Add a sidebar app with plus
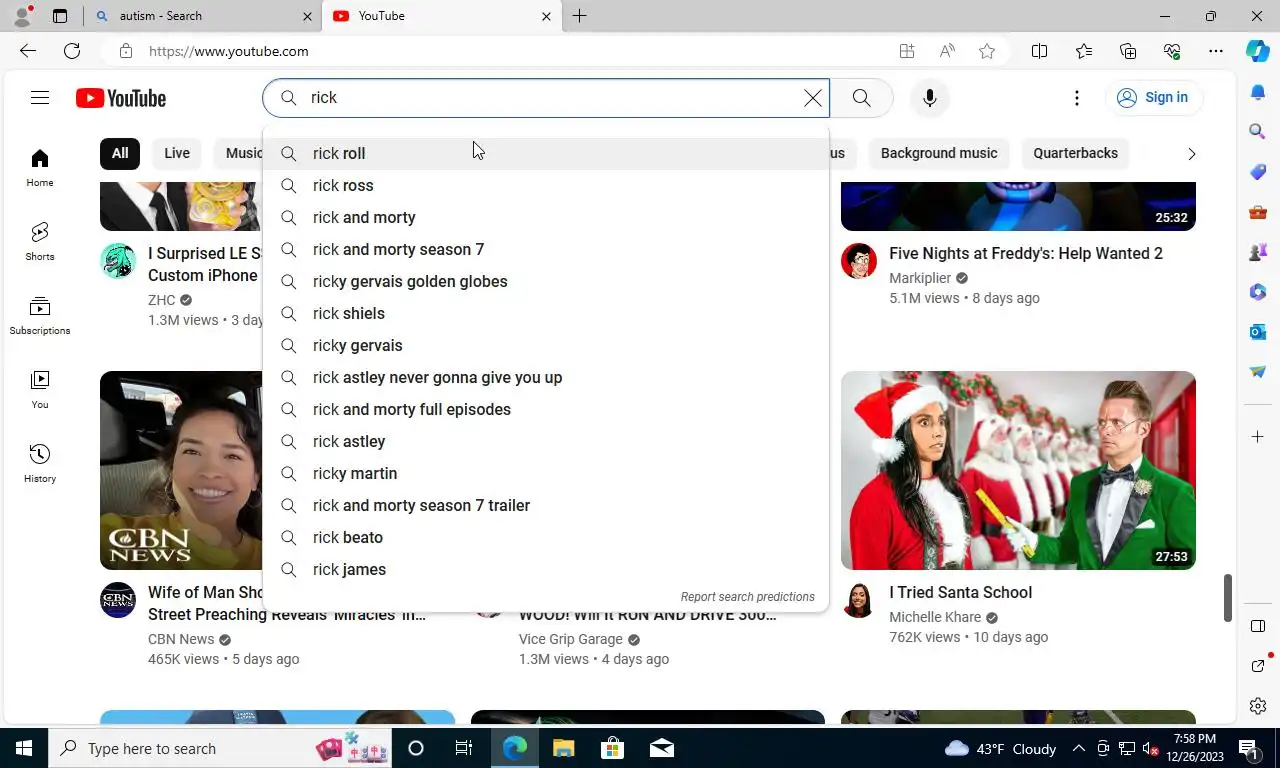Image resolution: width=1280 pixels, height=768 pixels. 1258,437
